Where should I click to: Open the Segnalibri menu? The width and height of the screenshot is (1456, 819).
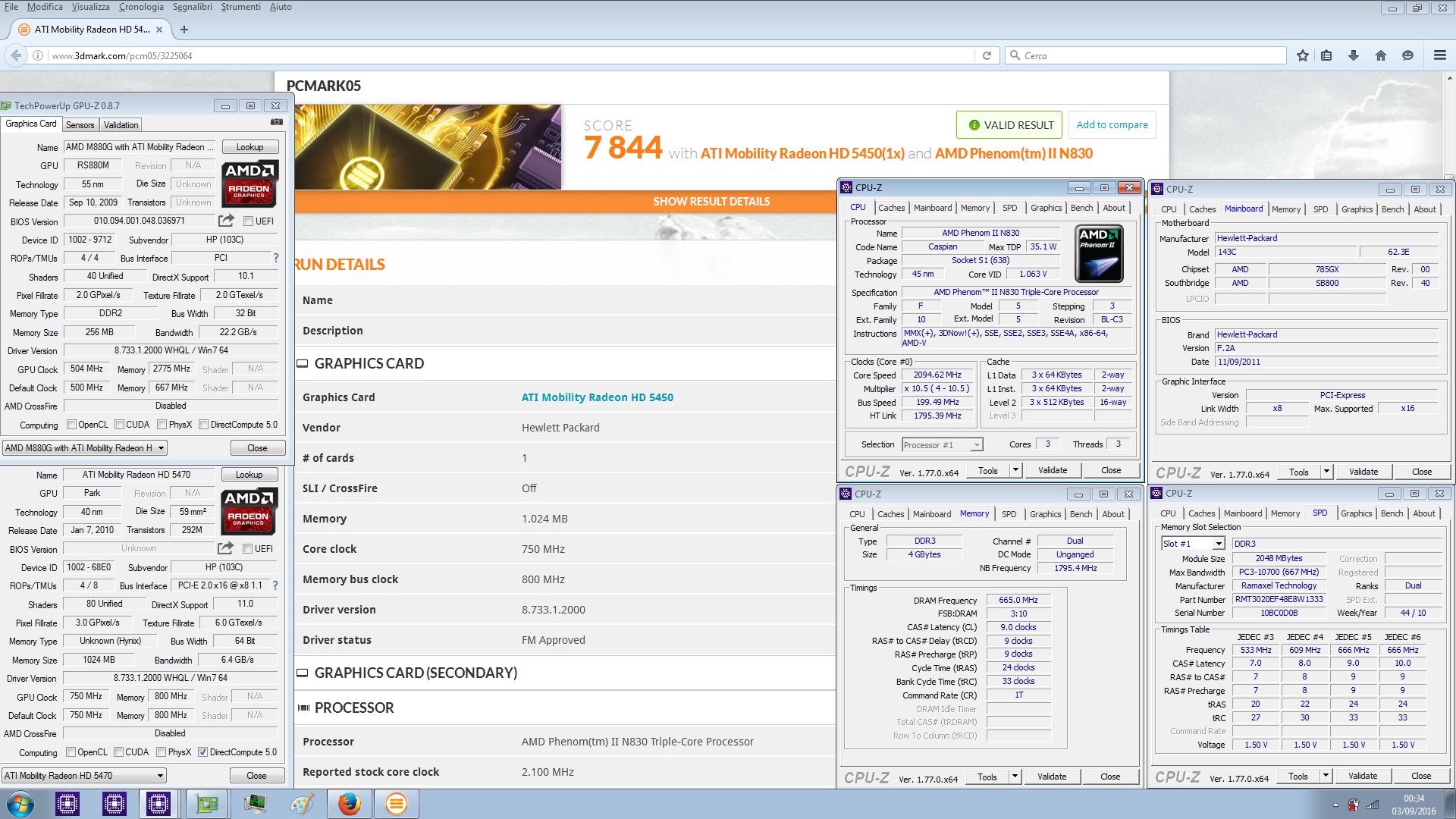coord(192,7)
